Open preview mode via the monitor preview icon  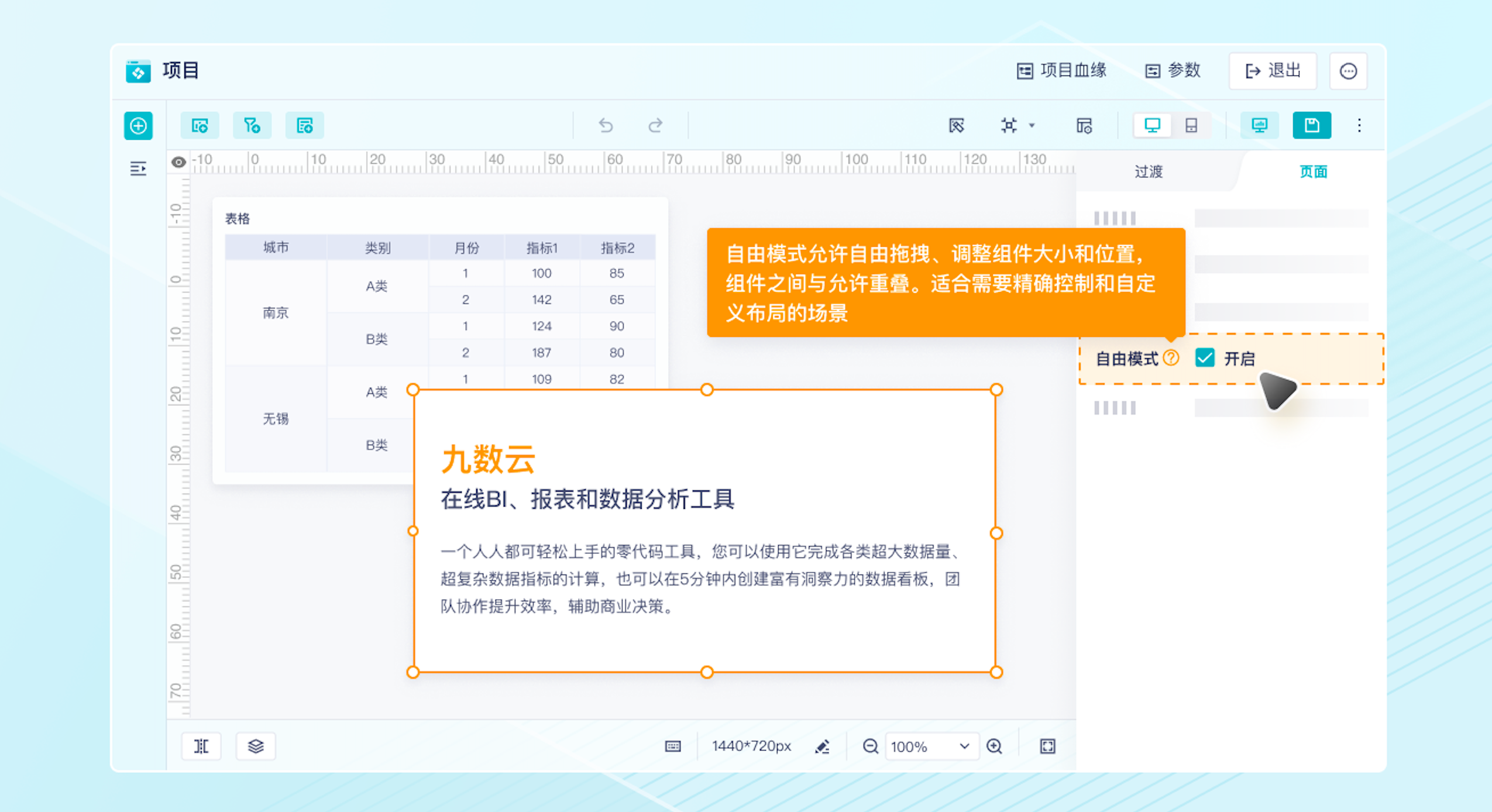[1260, 125]
